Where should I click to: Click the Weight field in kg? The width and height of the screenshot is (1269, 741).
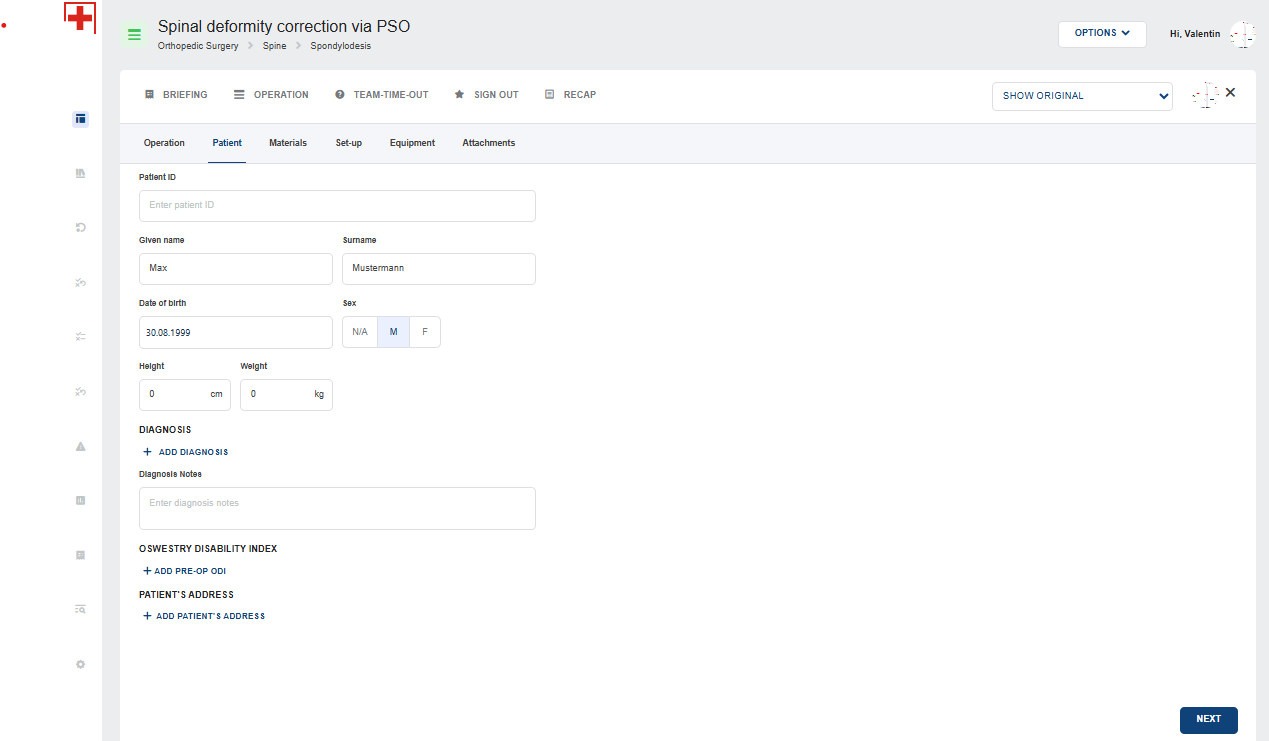(x=286, y=395)
